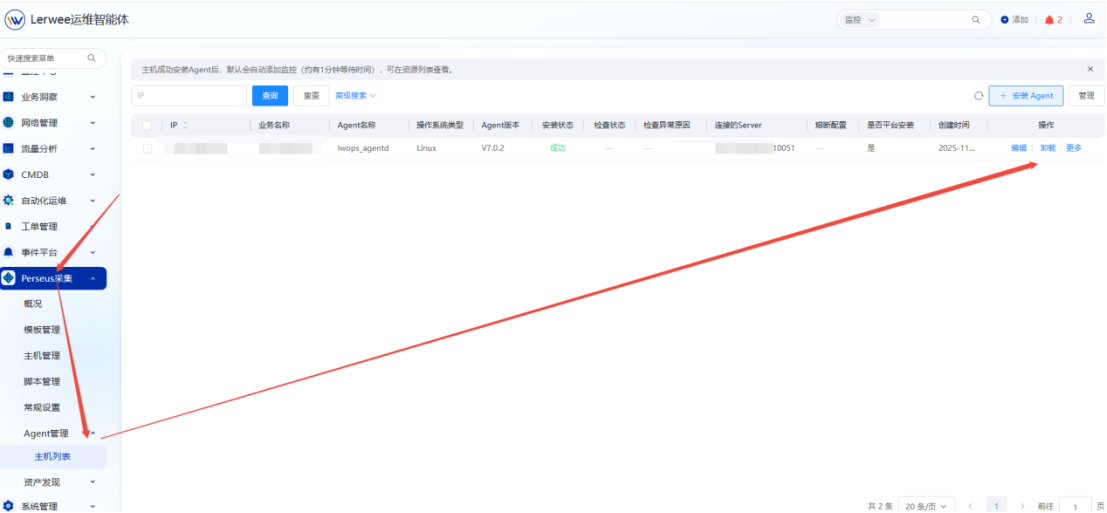
Task: Go to the next page arrow
Action: (x=1022, y=506)
